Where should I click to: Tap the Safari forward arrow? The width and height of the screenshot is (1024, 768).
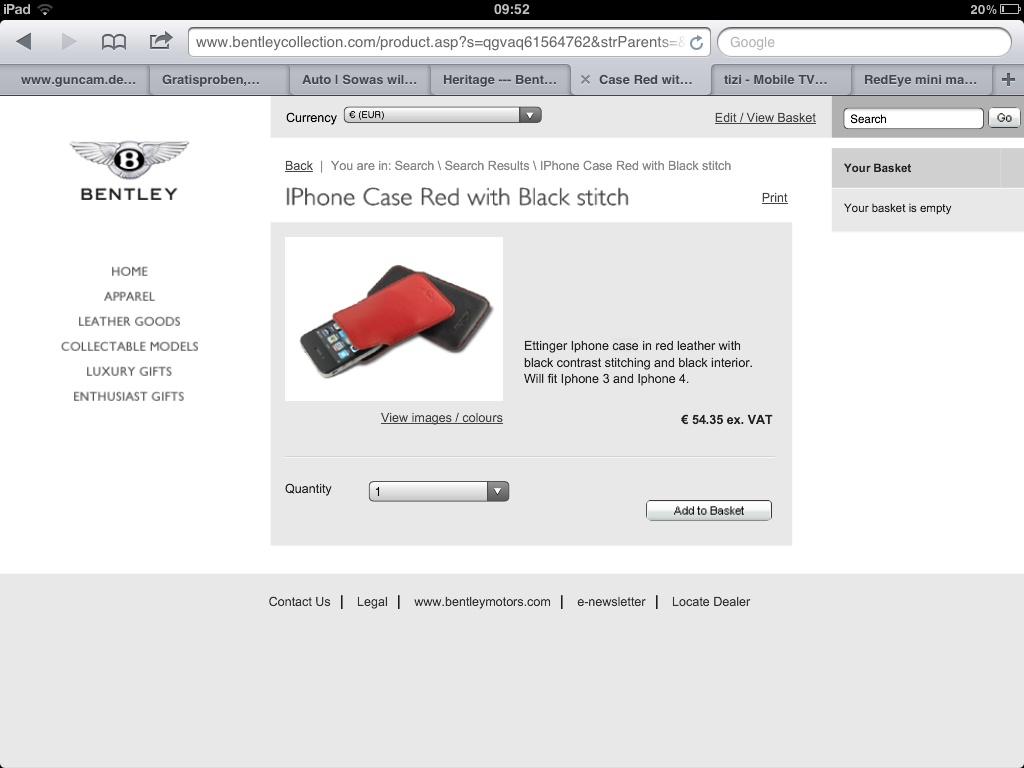(x=69, y=42)
